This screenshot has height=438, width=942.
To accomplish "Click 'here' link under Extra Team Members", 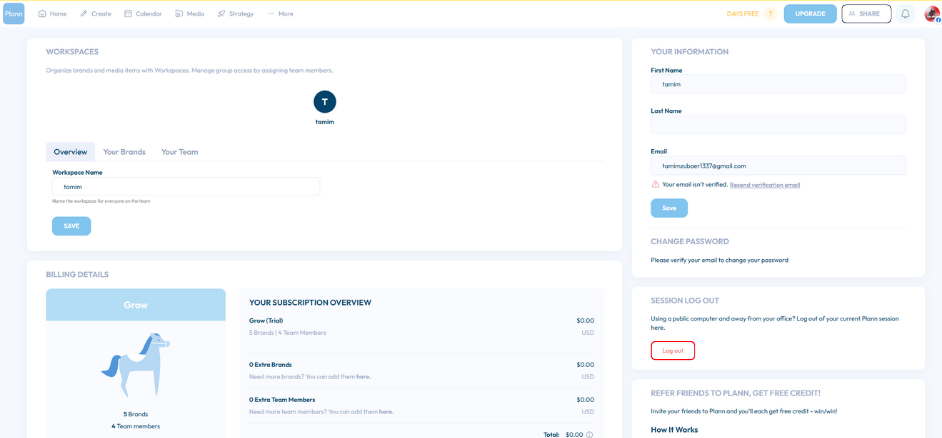I will click(386, 412).
